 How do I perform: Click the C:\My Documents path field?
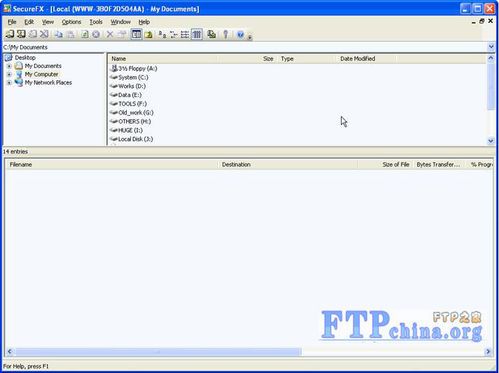(x=245, y=47)
